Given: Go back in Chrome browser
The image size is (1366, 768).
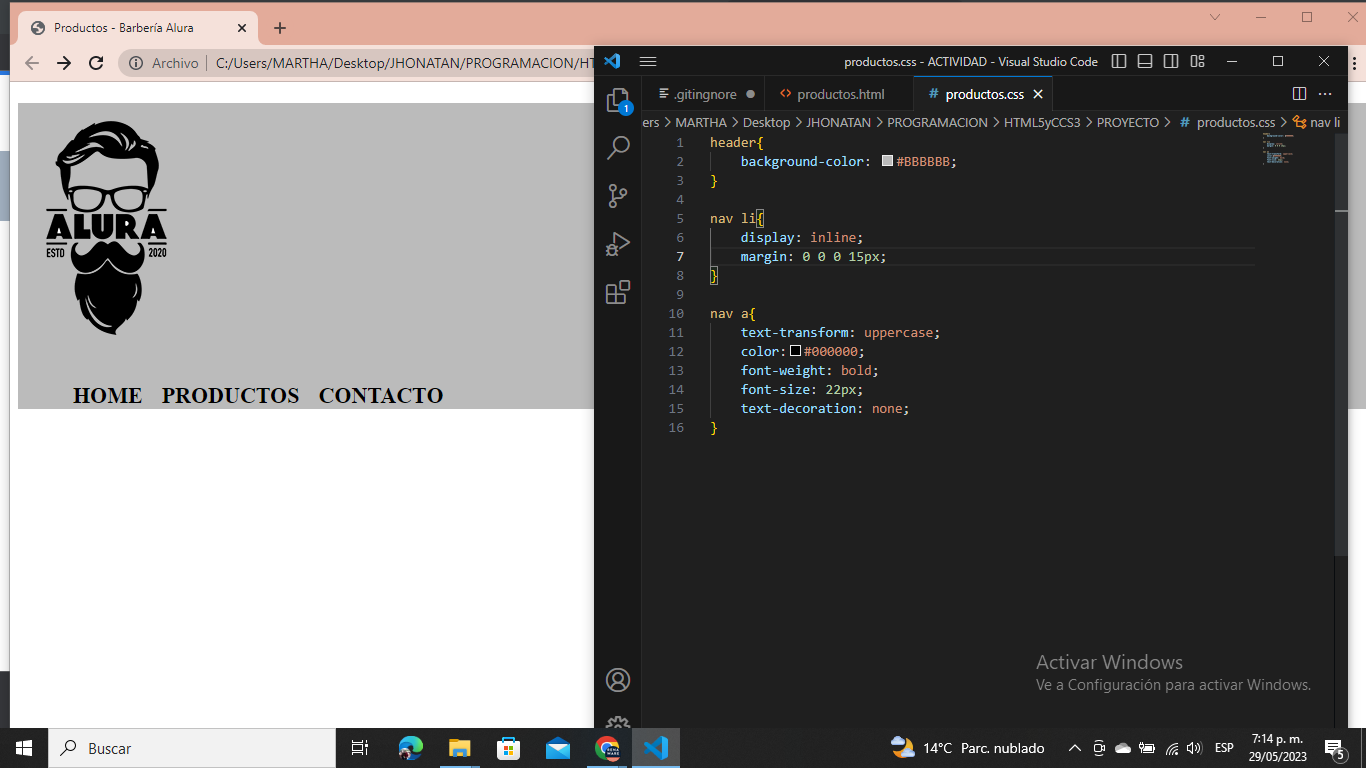Looking at the screenshot, I should (32, 63).
